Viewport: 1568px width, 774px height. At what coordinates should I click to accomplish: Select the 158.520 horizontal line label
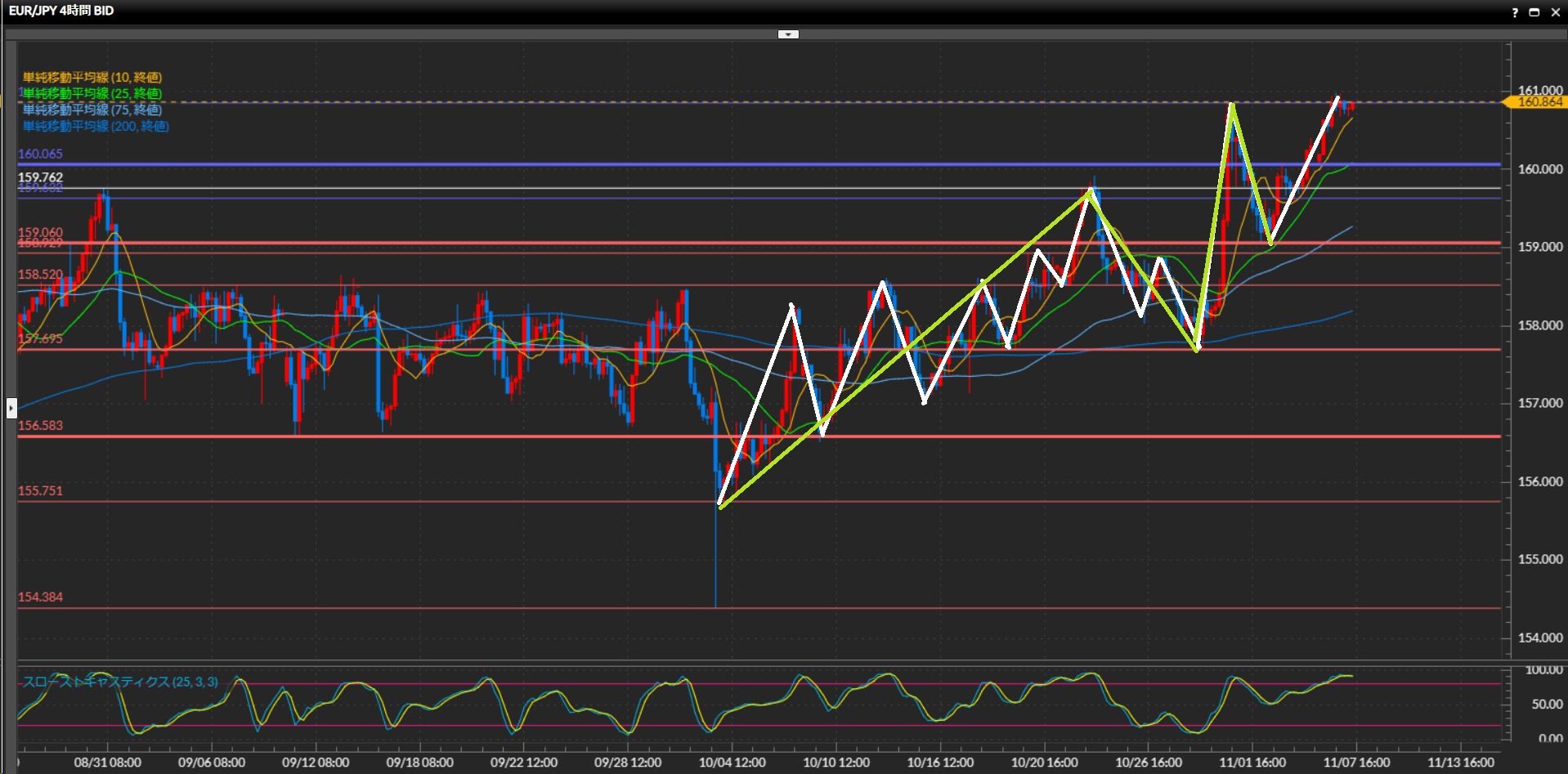point(40,274)
